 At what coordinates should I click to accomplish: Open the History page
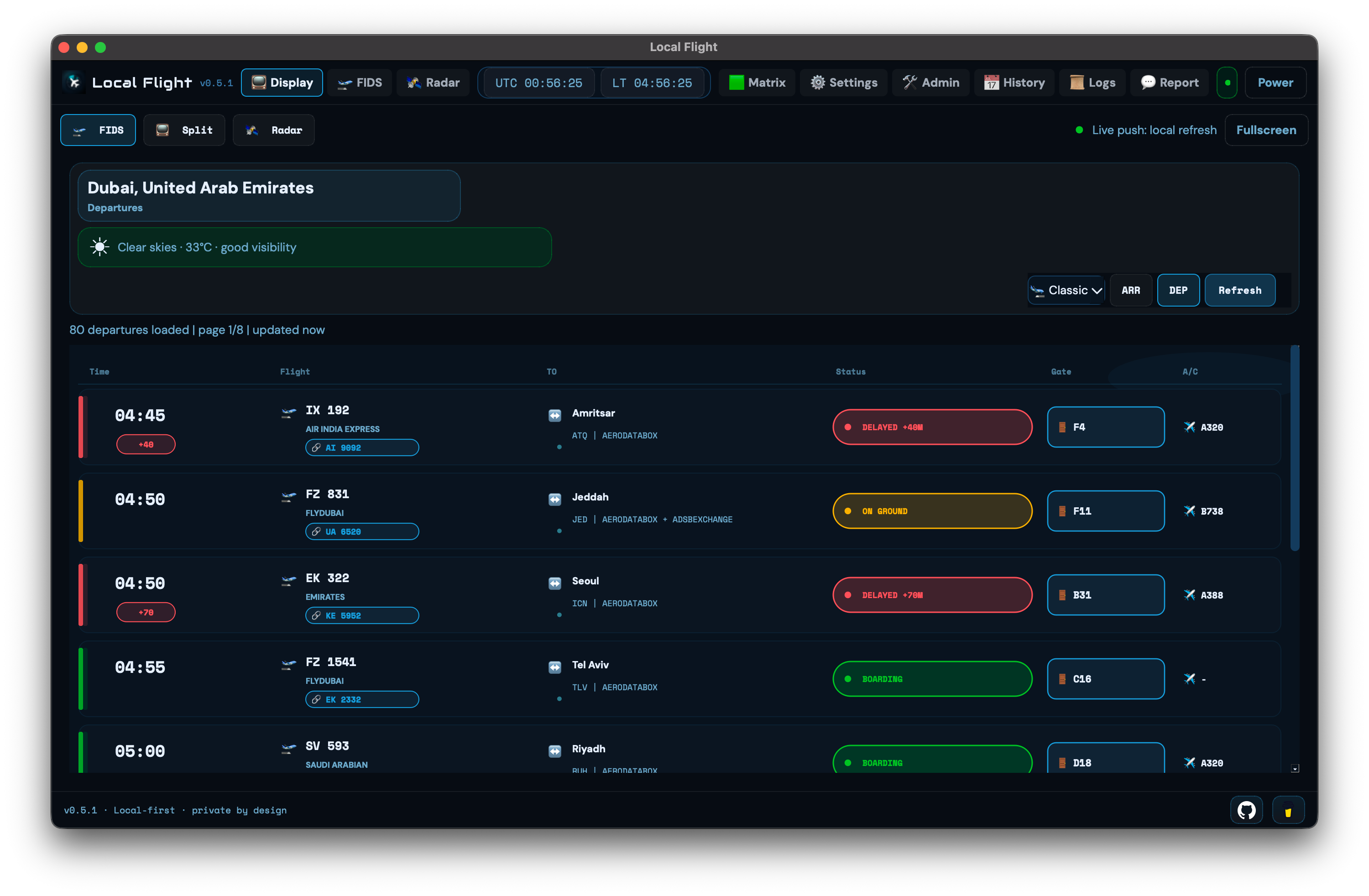(x=1014, y=83)
